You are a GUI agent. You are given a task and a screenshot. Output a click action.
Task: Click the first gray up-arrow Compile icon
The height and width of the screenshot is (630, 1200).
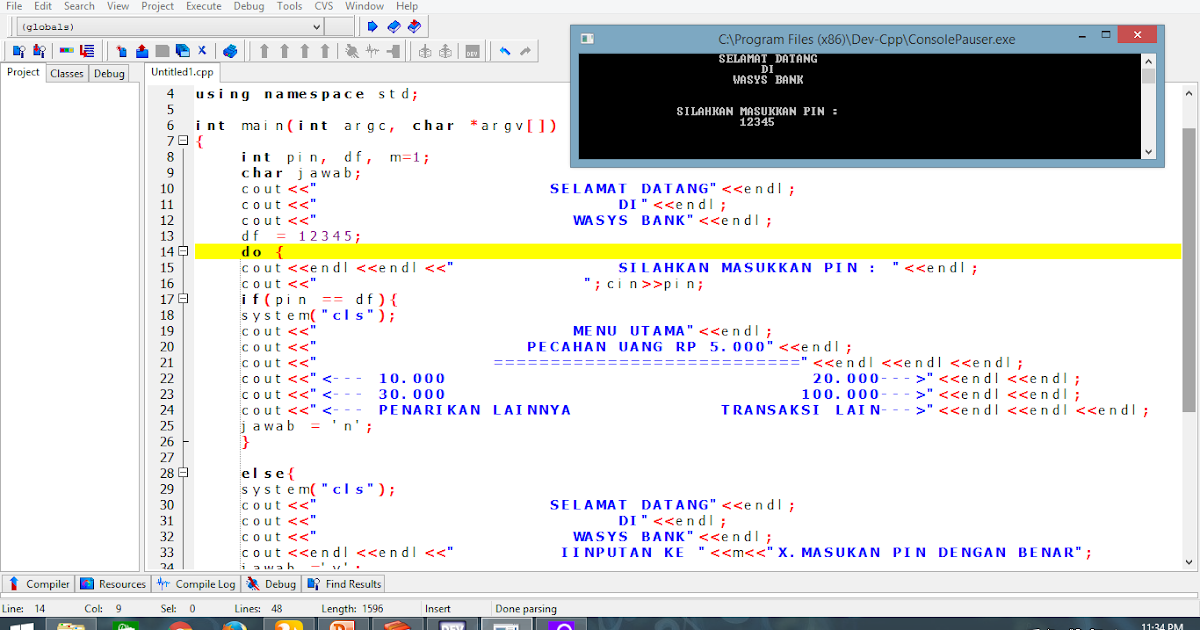click(264, 50)
